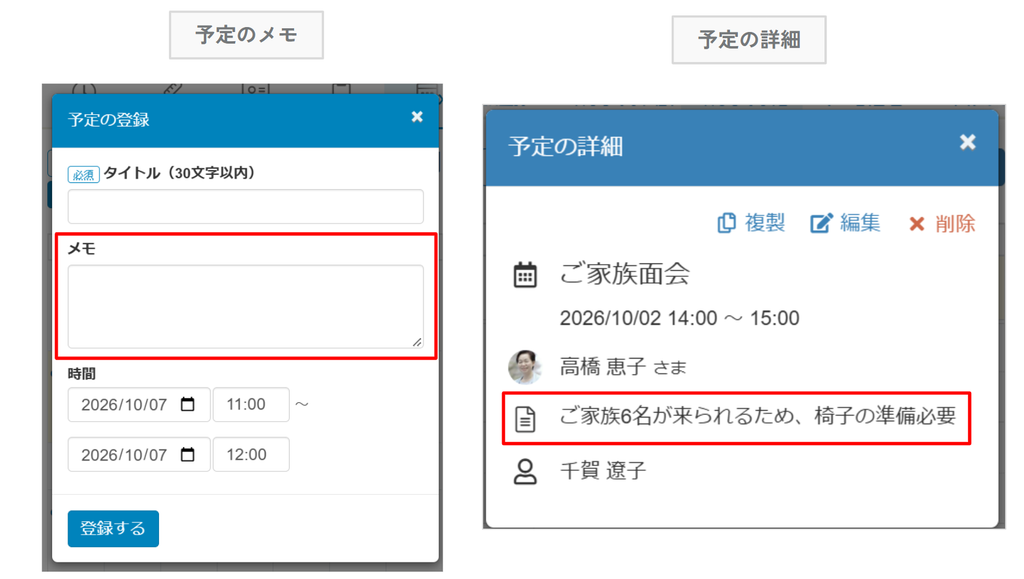
Task: Click the memo document icon
Action: (525, 419)
